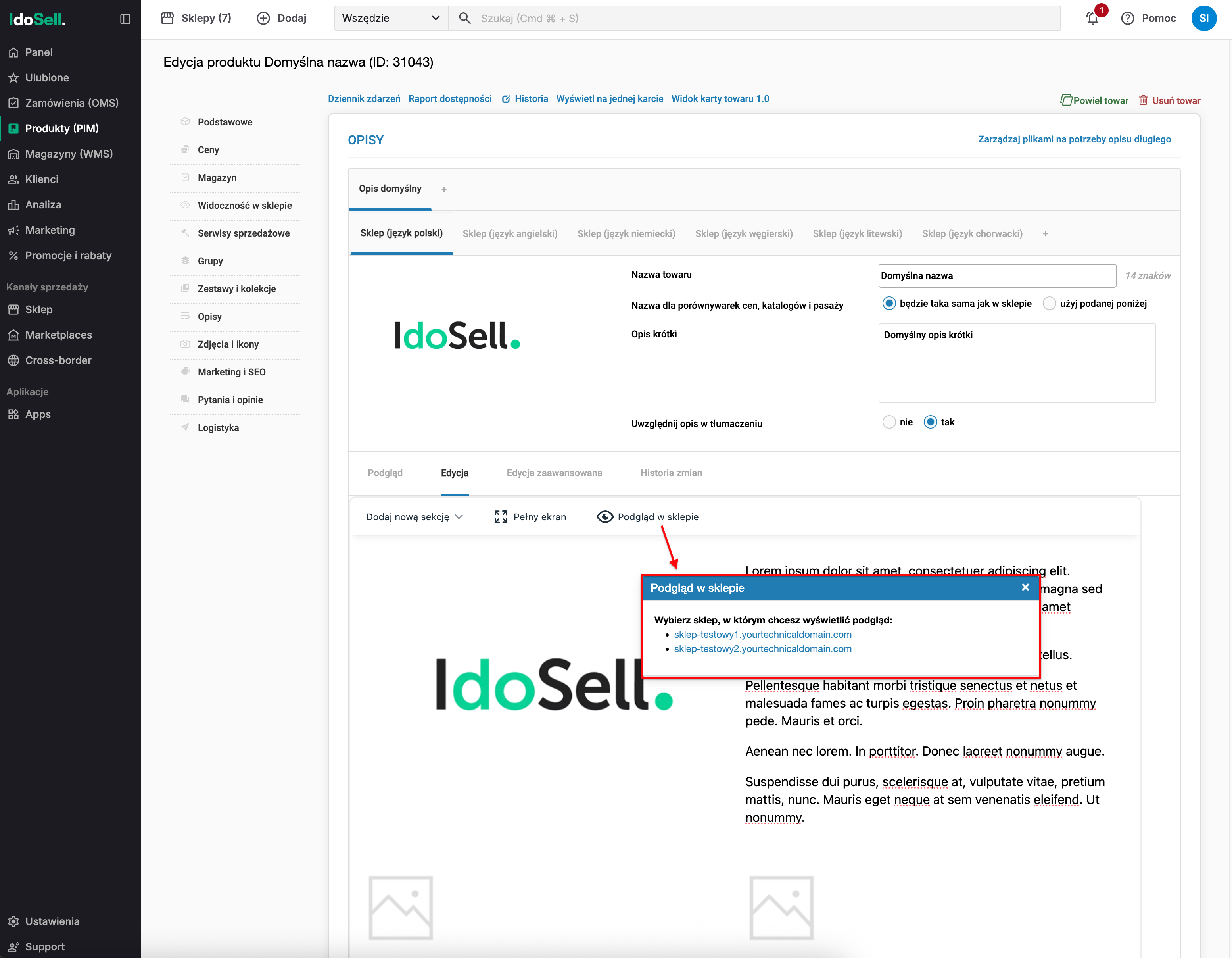Select 'będzie taka sama jak w sklepie' radio
Image resolution: width=1232 pixels, height=958 pixels.
pyautogui.click(x=888, y=303)
